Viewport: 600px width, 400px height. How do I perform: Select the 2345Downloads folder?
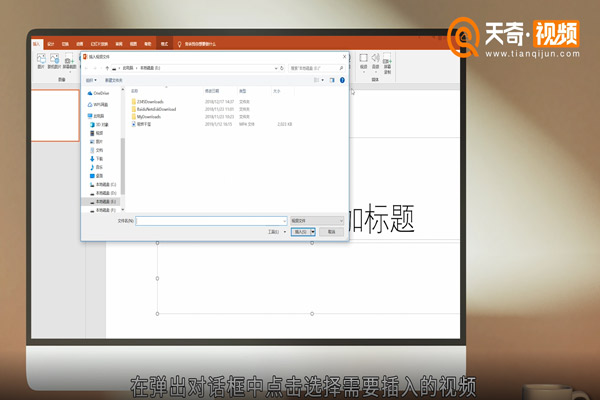148,102
